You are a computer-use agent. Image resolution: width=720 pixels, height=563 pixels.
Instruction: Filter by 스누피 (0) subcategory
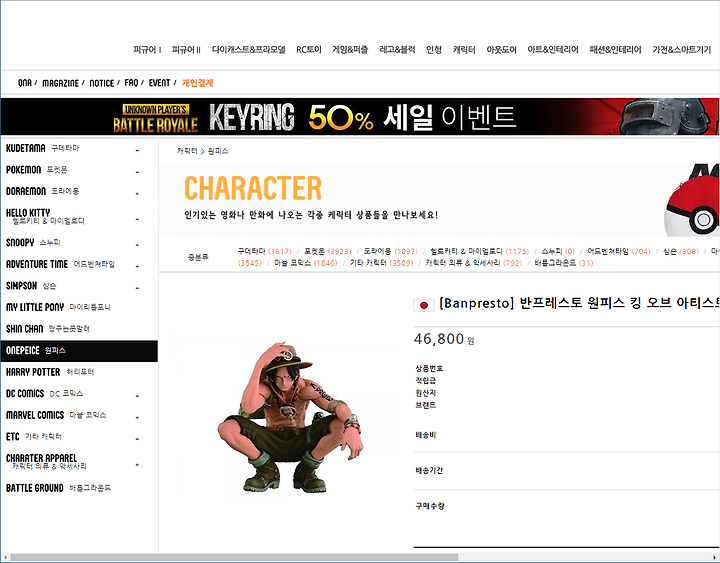click(x=558, y=251)
